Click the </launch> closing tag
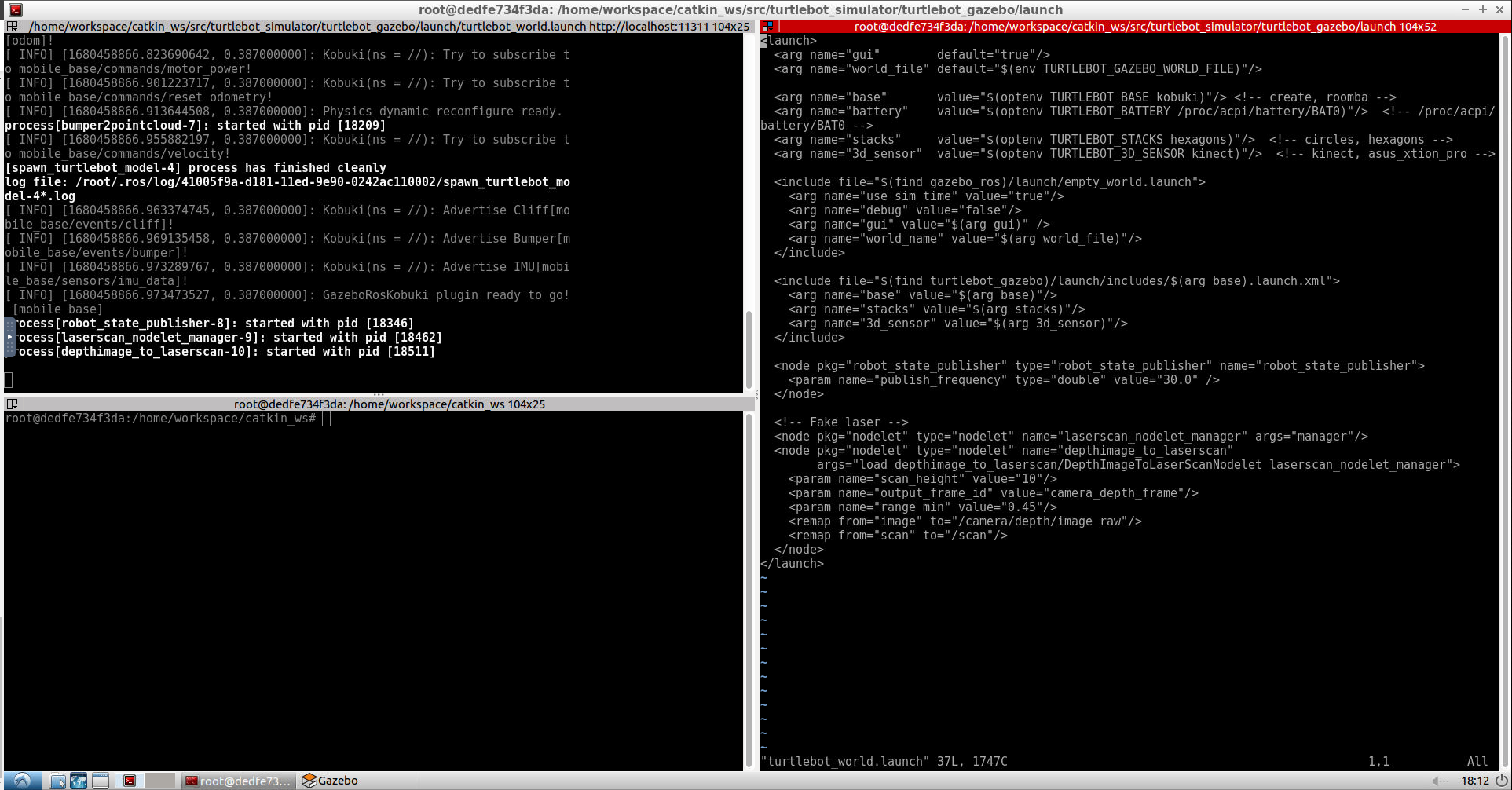1512x790 pixels. [x=792, y=564]
